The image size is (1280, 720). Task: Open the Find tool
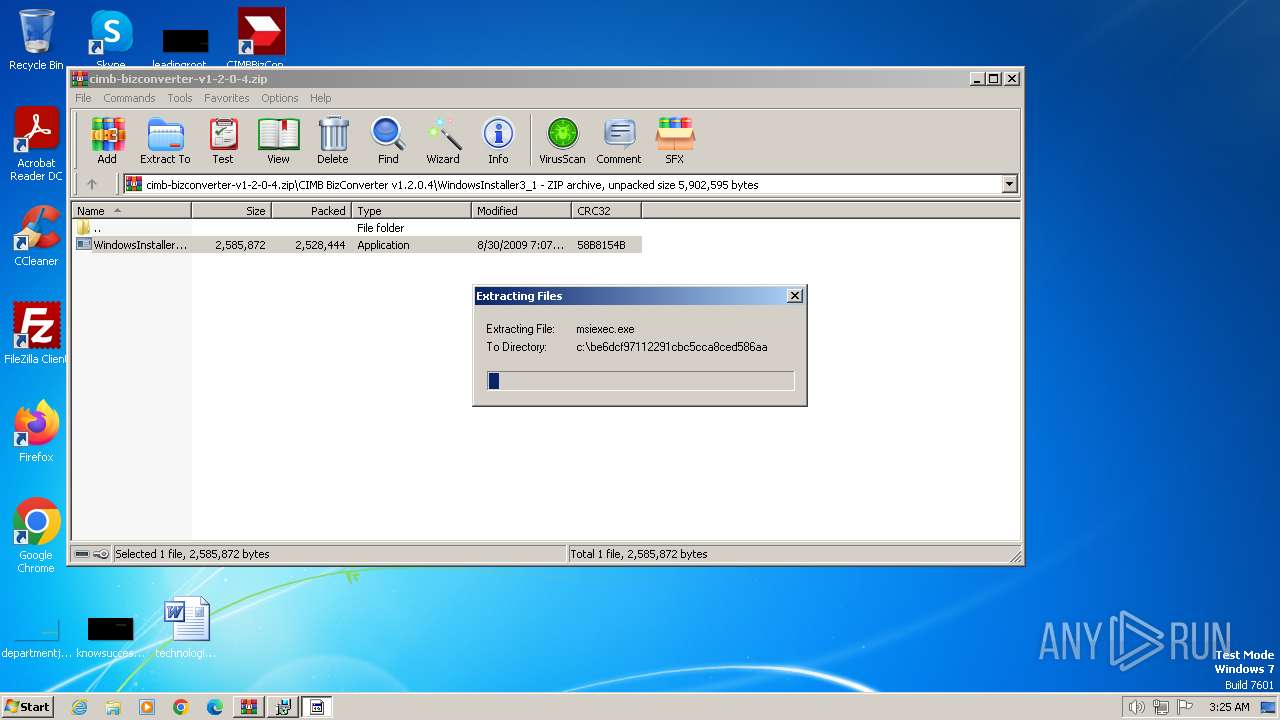[x=388, y=141]
